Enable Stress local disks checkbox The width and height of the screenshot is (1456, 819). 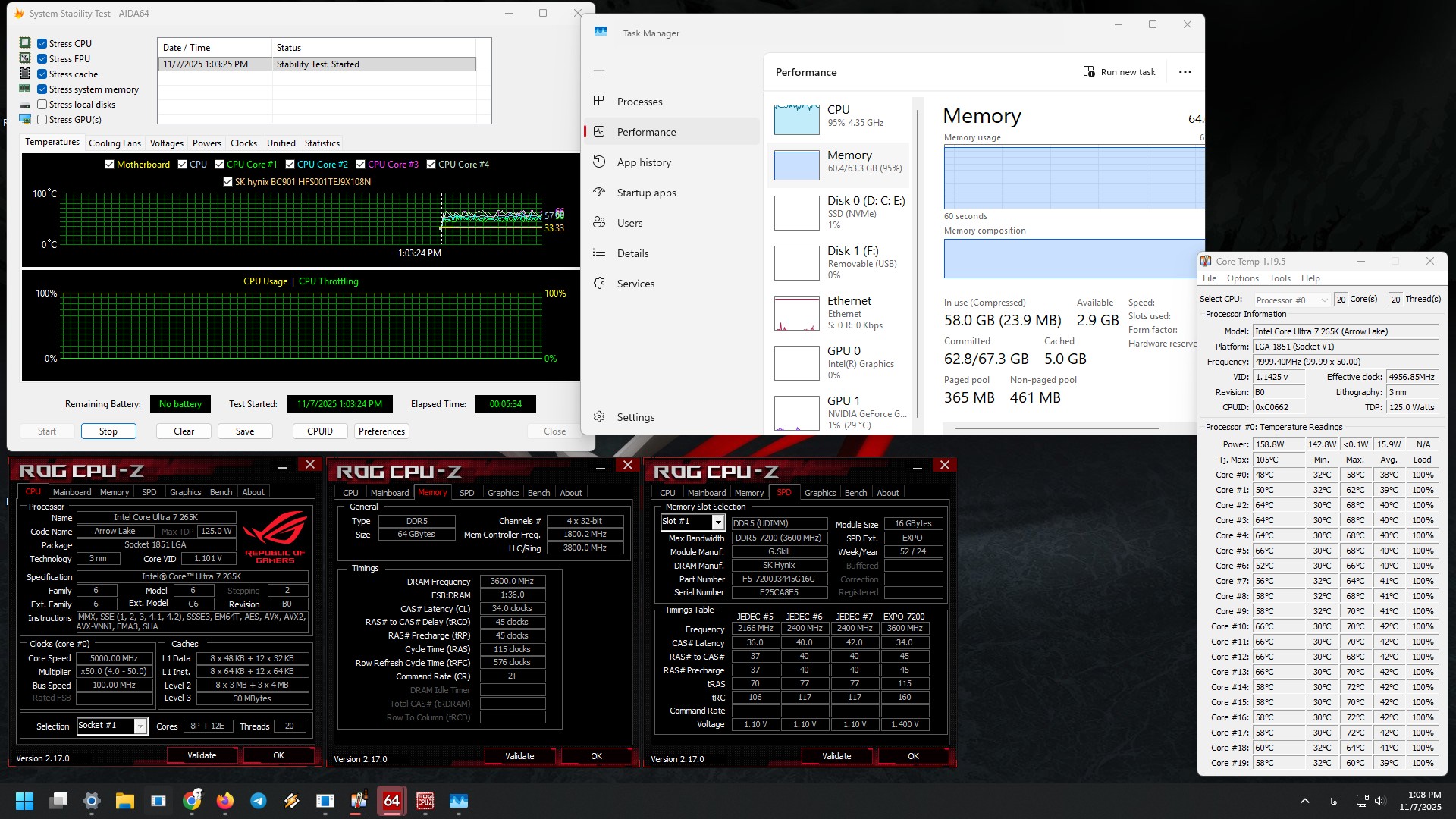[x=42, y=105]
